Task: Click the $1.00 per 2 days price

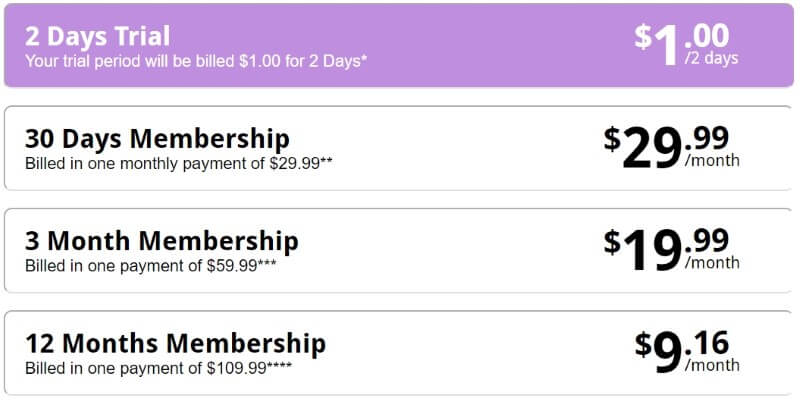Action: [686, 45]
